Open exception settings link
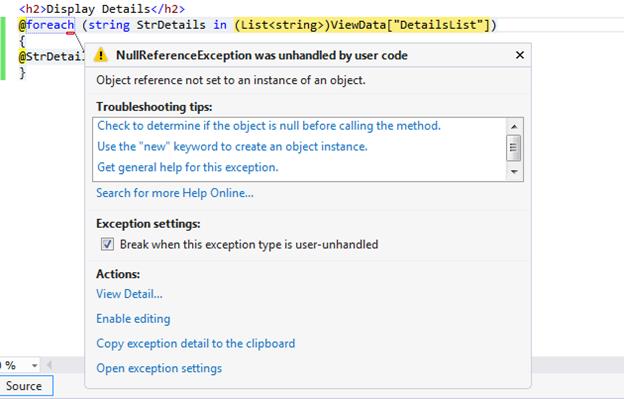The width and height of the screenshot is (624, 399). (159, 368)
